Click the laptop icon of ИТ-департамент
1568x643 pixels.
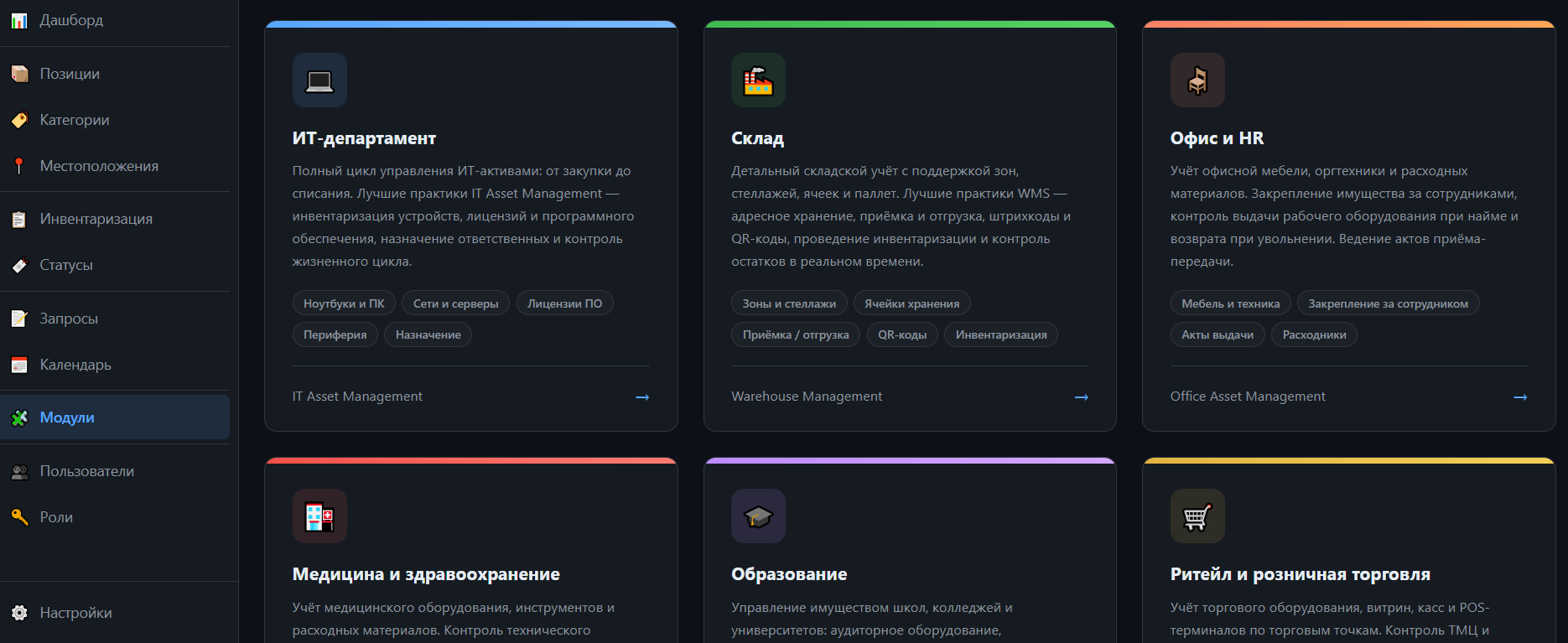(x=319, y=80)
